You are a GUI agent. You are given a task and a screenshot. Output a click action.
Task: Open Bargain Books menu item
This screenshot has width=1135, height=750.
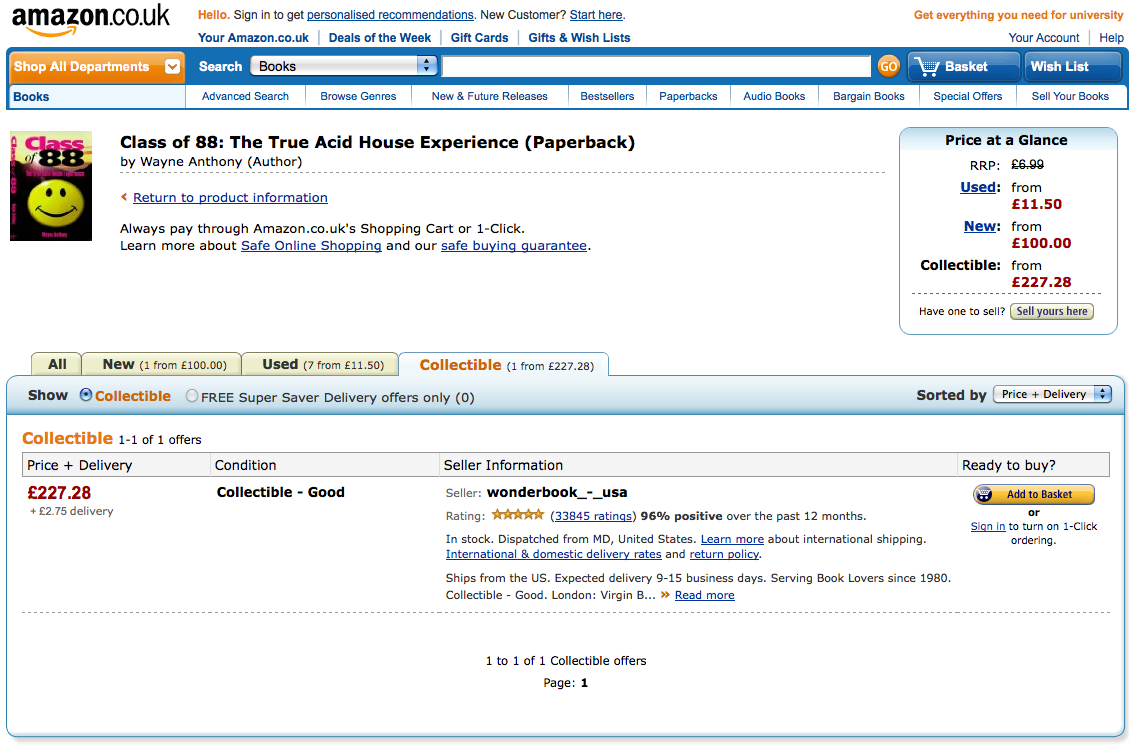click(869, 96)
